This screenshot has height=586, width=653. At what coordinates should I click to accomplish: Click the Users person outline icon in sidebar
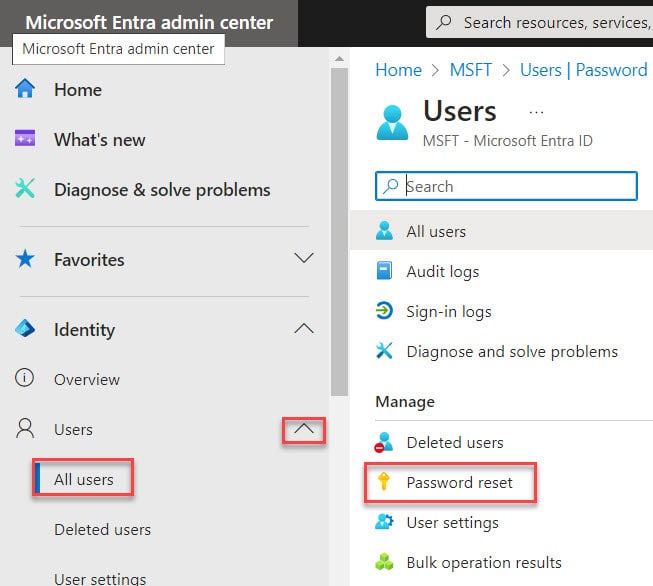click(25, 429)
